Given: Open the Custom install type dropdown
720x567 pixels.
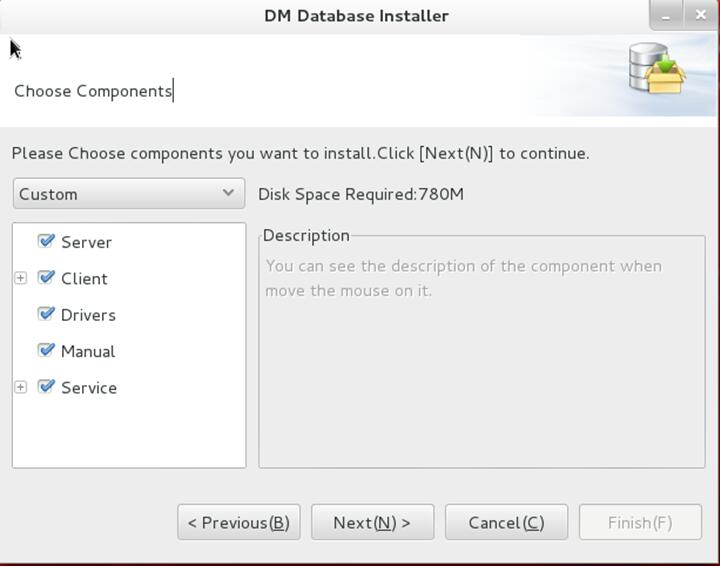Looking at the screenshot, I should 129,194.
